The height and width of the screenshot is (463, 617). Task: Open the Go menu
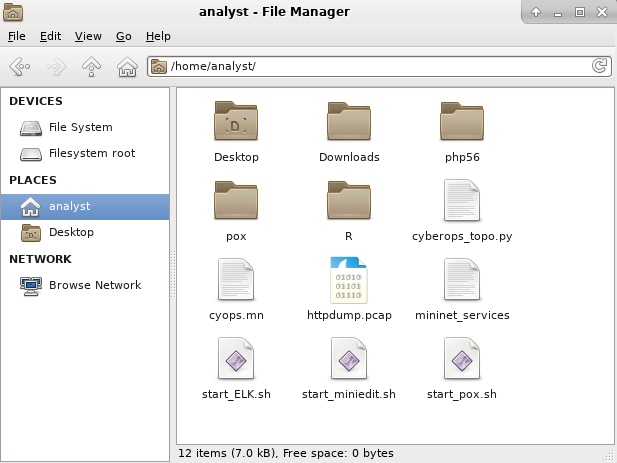point(124,36)
